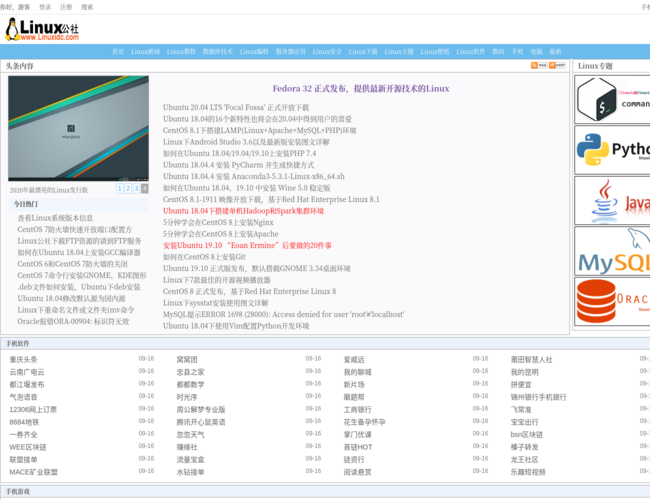The width and height of the screenshot is (650, 500).
Task: Open the command-line Linux topic image
Action: (612, 100)
